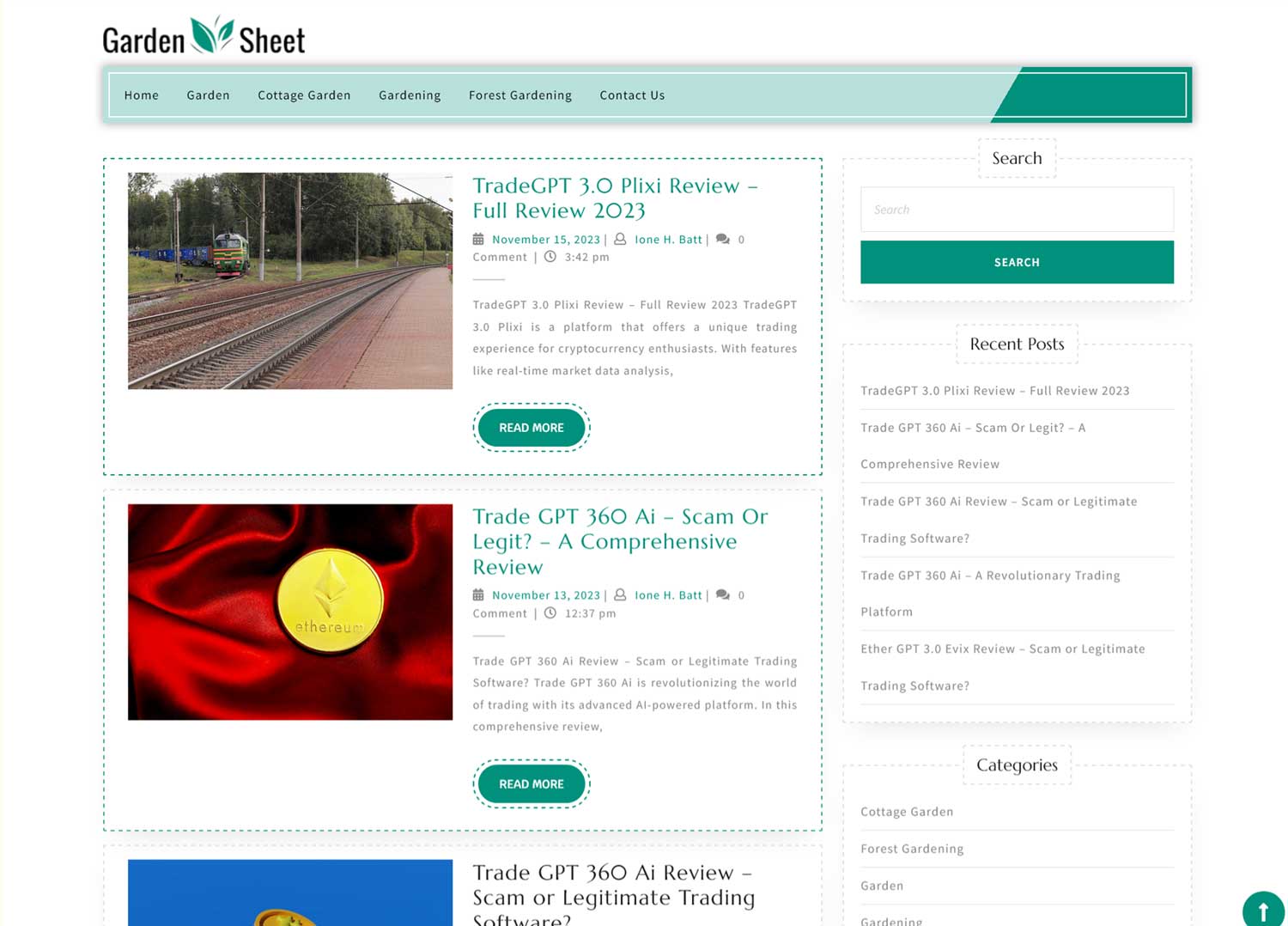This screenshot has width=1288, height=926.
Task: Click the 12:37 pm post time
Action: [x=590, y=613]
